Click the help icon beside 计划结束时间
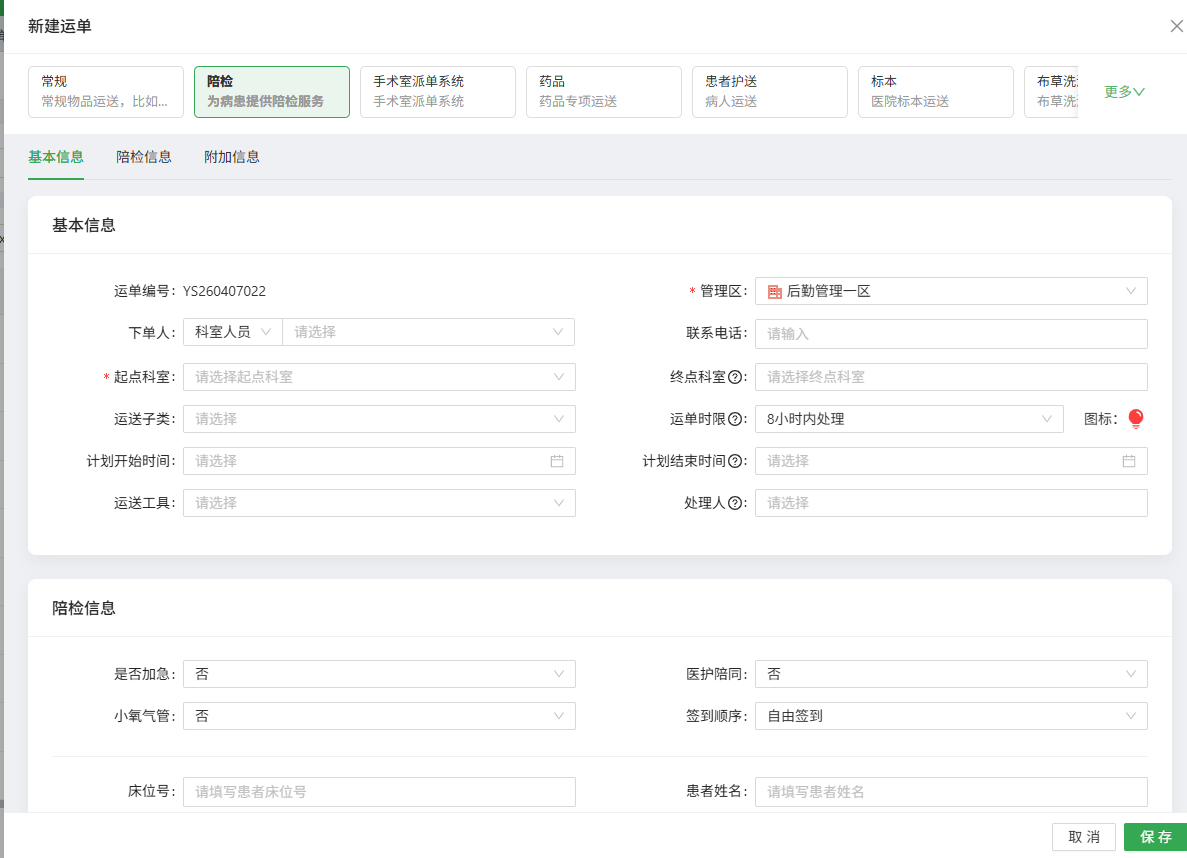The width and height of the screenshot is (1187, 858). click(x=736, y=461)
